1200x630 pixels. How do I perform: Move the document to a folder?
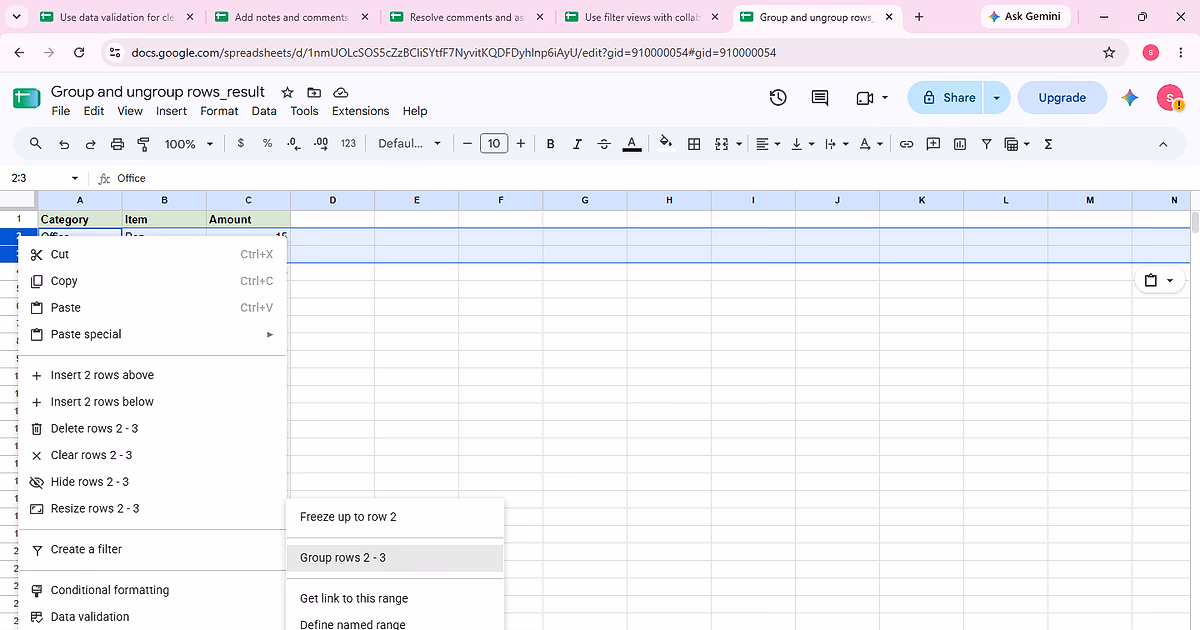(x=314, y=92)
